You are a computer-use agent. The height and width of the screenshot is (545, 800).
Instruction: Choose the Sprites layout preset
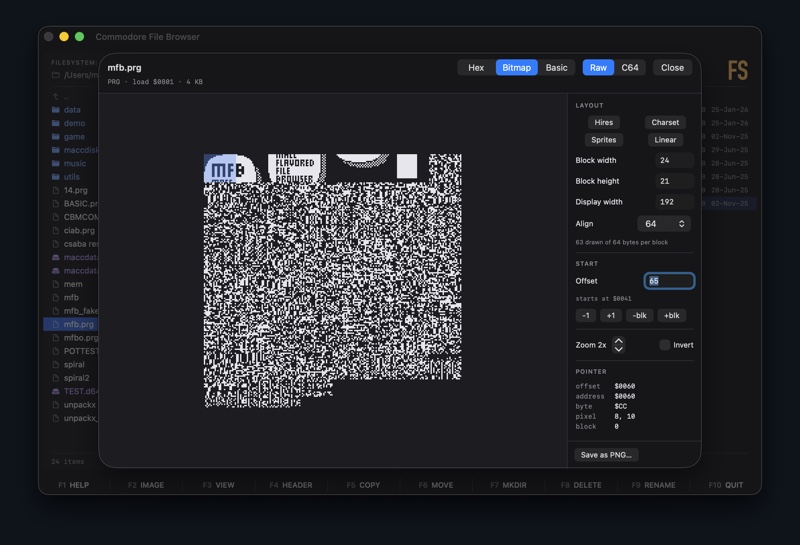(x=604, y=140)
